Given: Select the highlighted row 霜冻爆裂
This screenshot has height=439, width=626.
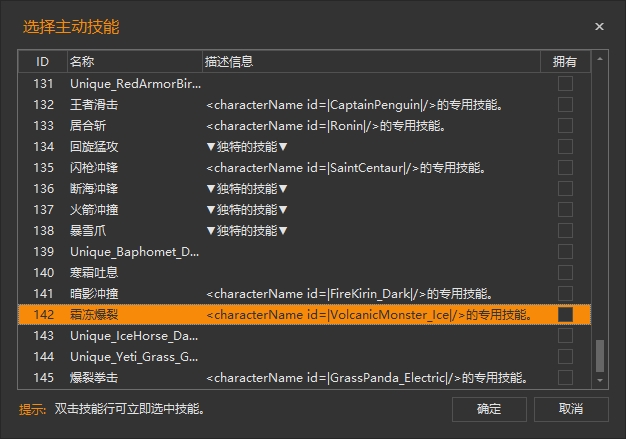Looking at the screenshot, I should [305, 314].
